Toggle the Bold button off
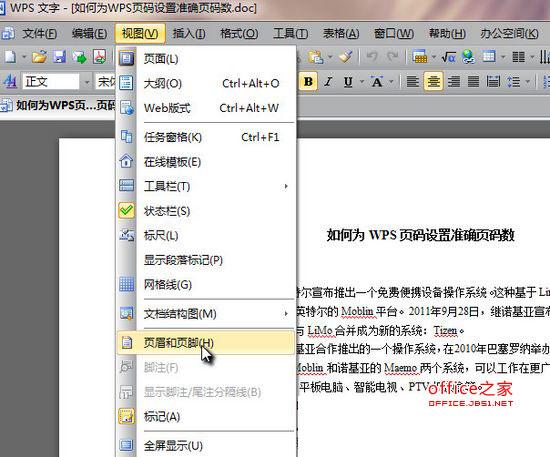Image resolution: width=550 pixels, height=457 pixels. coord(308,82)
